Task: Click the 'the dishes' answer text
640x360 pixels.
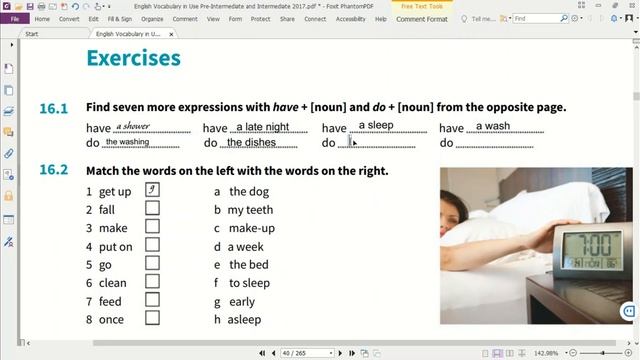Action: [251, 142]
